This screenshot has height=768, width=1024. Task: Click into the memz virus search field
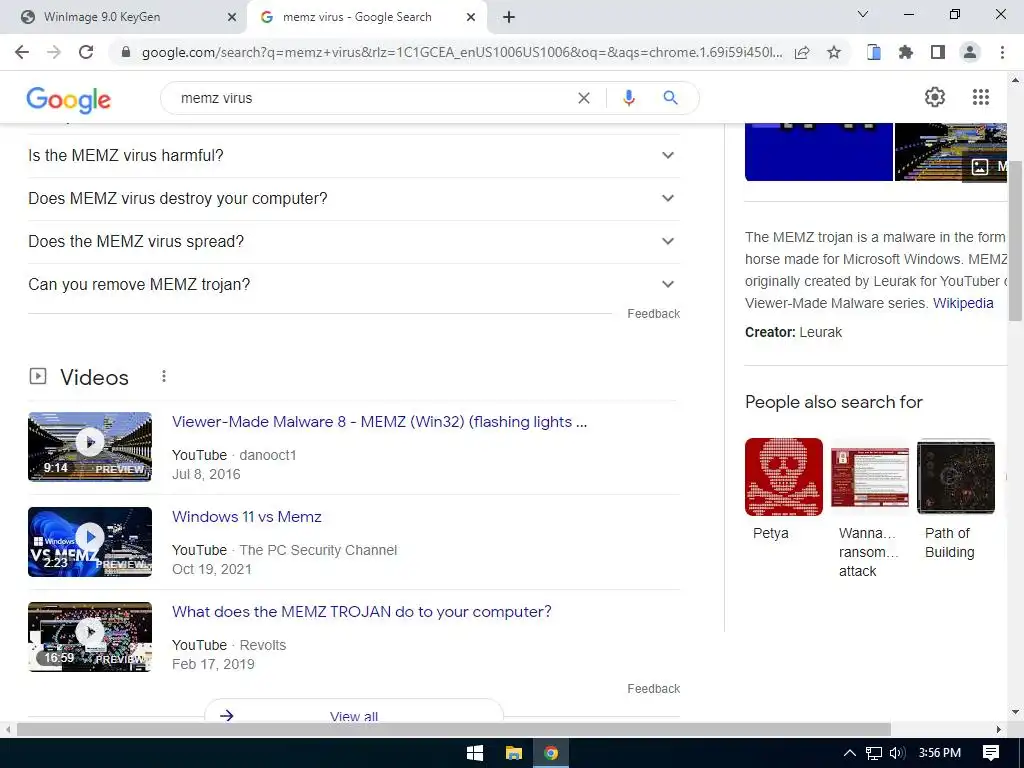coord(372,98)
